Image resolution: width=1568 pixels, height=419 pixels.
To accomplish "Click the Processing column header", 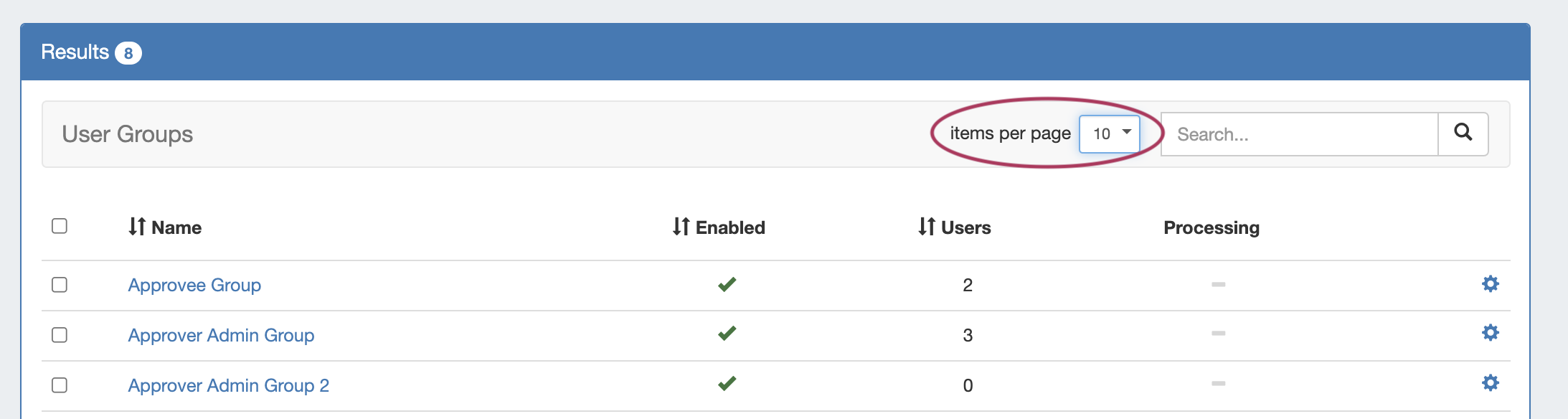I will (1211, 227).
